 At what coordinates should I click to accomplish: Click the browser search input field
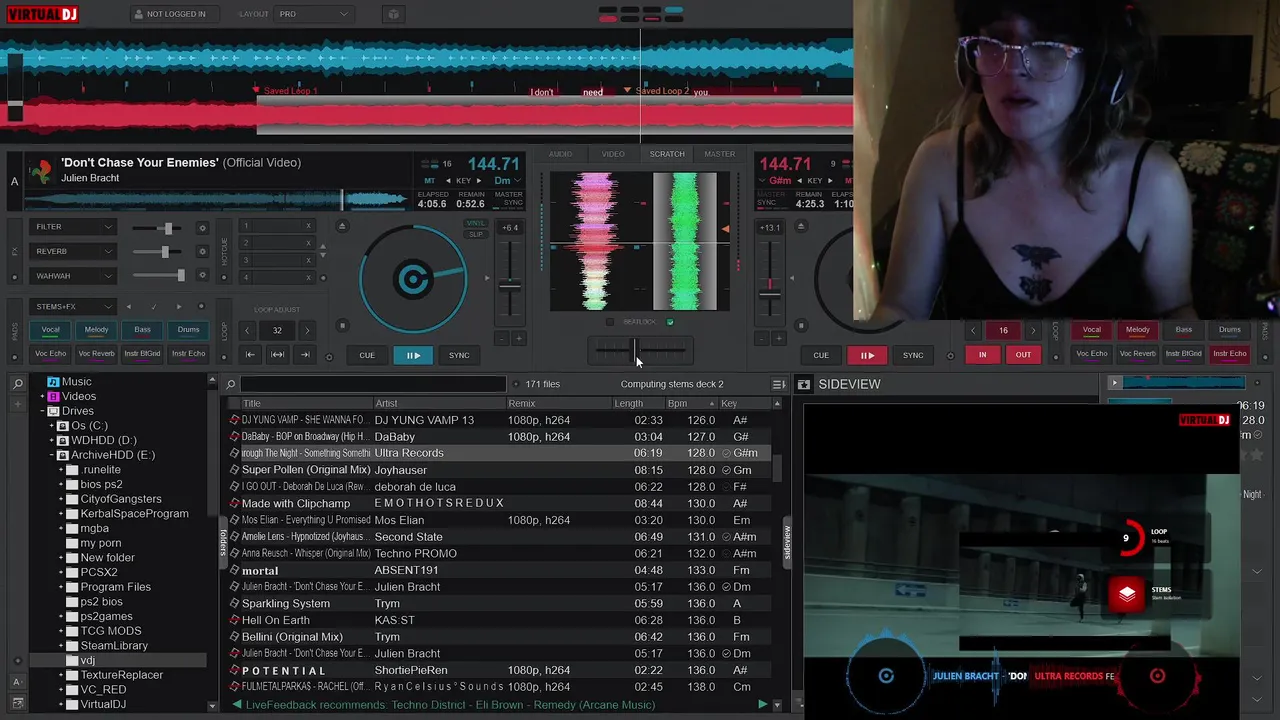[x=373, y=384]
